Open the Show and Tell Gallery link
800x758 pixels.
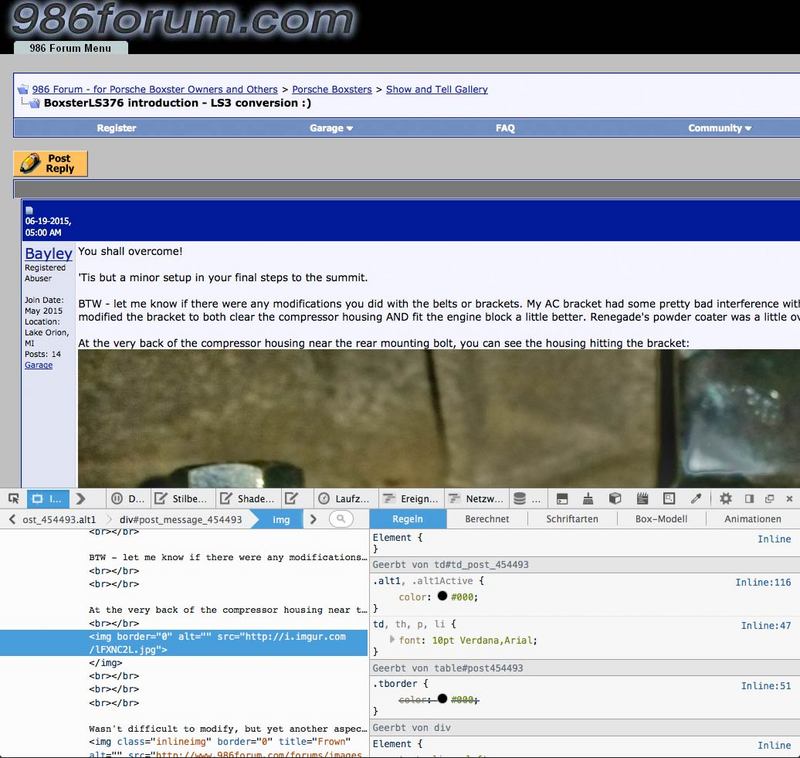tap(436, 89)
